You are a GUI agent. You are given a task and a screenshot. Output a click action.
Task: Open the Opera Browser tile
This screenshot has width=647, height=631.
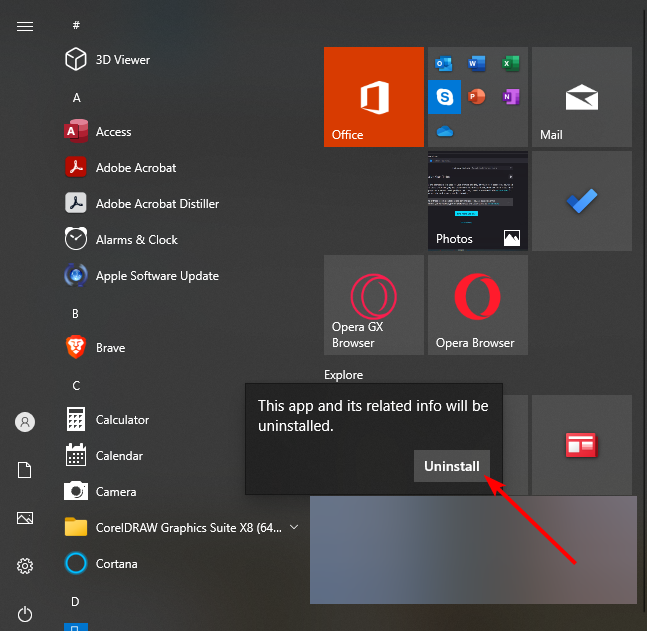[x=477, y=305]
